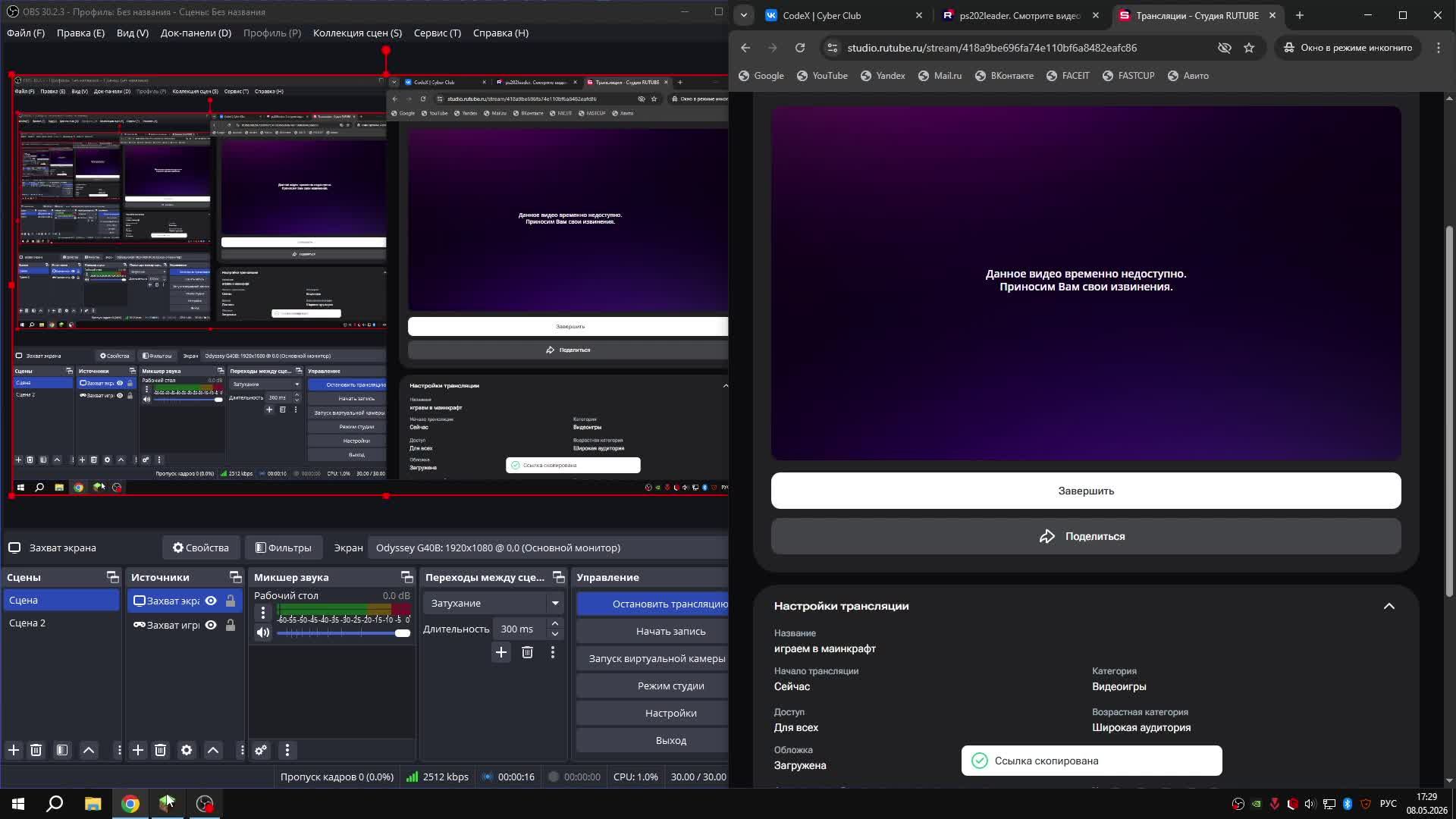Increase transition duration with up arrow
This screenshot has height=819, width=1456.
(555, 623)
